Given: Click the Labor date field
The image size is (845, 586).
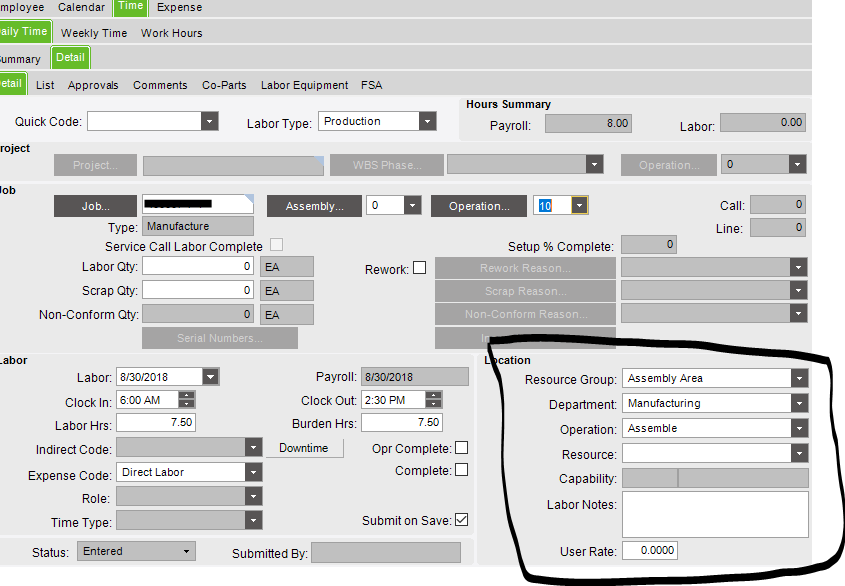Looking at the screenshot, I should [160, 377].
